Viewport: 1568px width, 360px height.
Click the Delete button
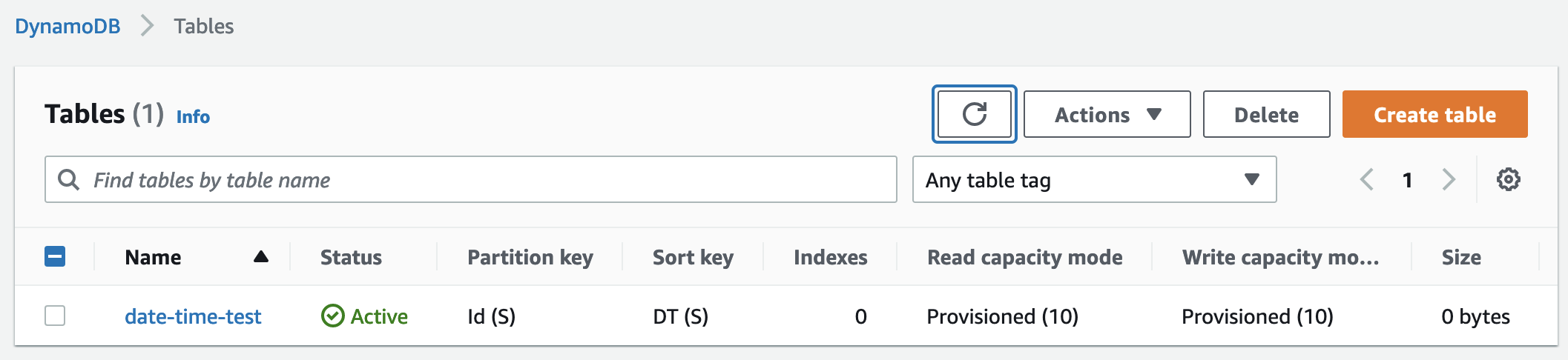(1266, 115)
